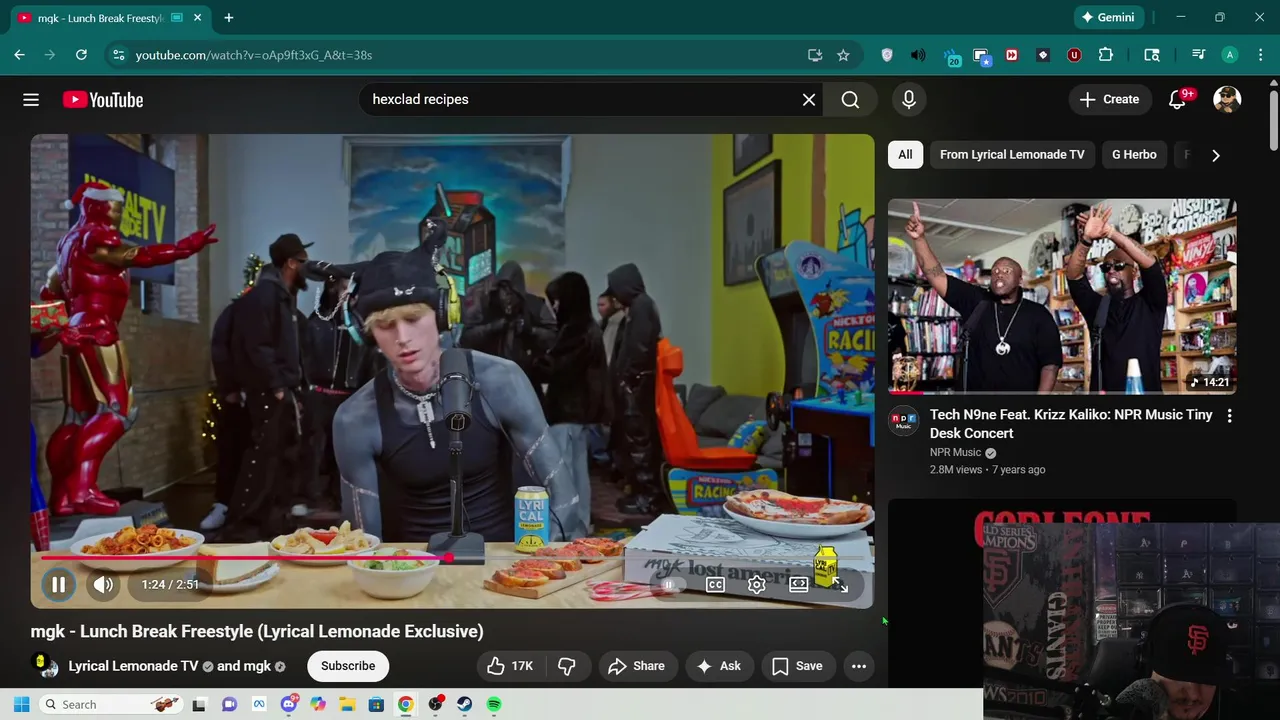1280x720 pixels.
Task: Install app via the address bar icon
Action: click(815, 55)
